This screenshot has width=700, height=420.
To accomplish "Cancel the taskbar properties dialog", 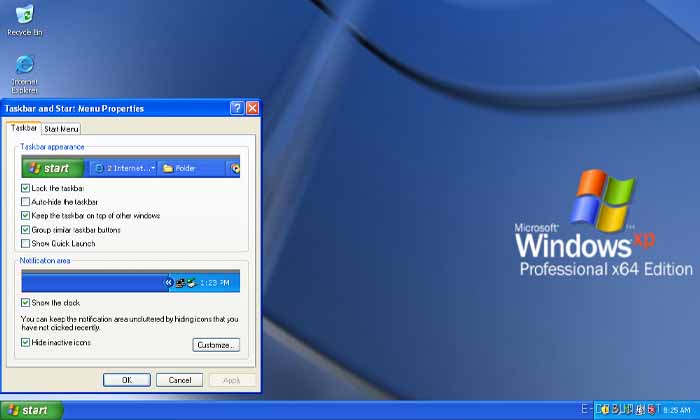I will click(x=179, y=380).
